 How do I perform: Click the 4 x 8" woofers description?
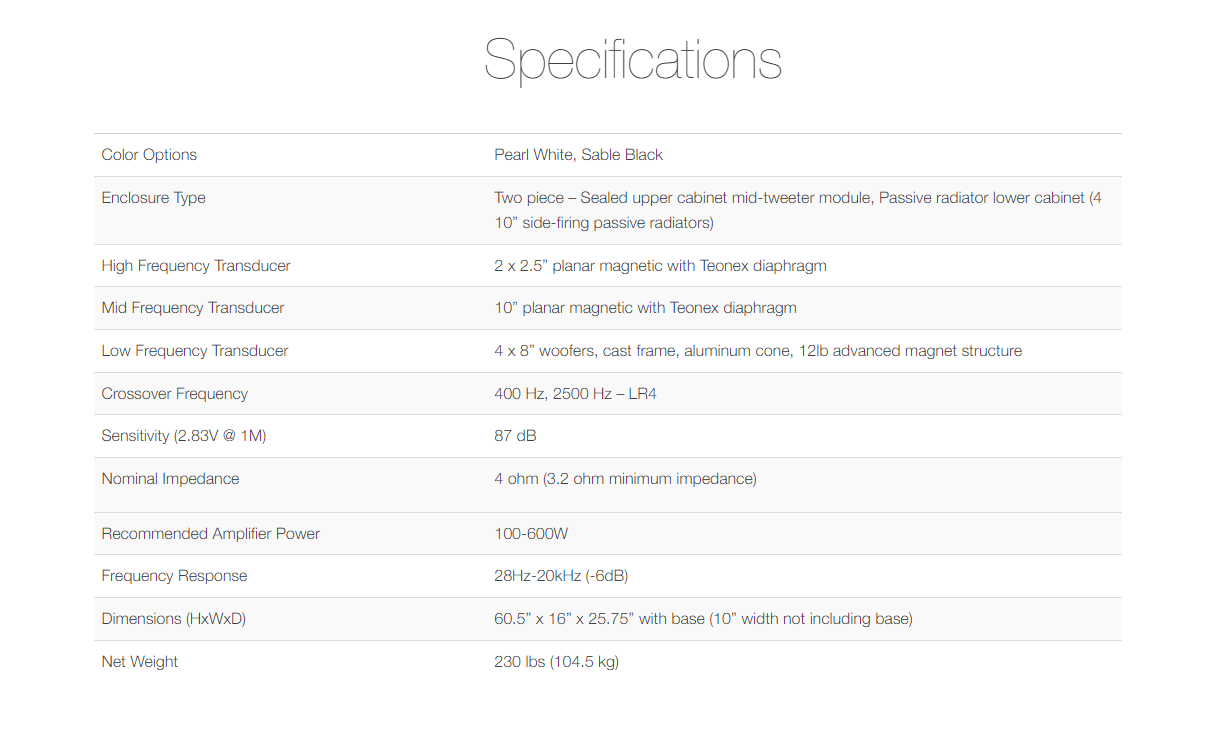[x=758, y=351]
